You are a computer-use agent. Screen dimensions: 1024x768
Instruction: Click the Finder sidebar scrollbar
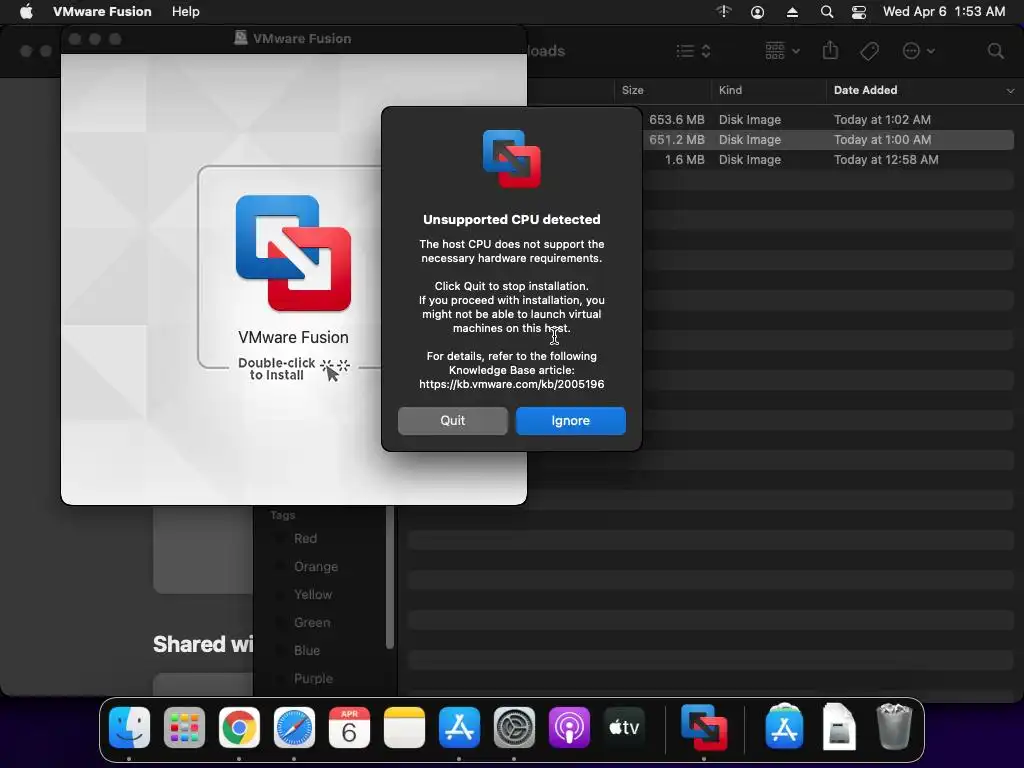390,577
